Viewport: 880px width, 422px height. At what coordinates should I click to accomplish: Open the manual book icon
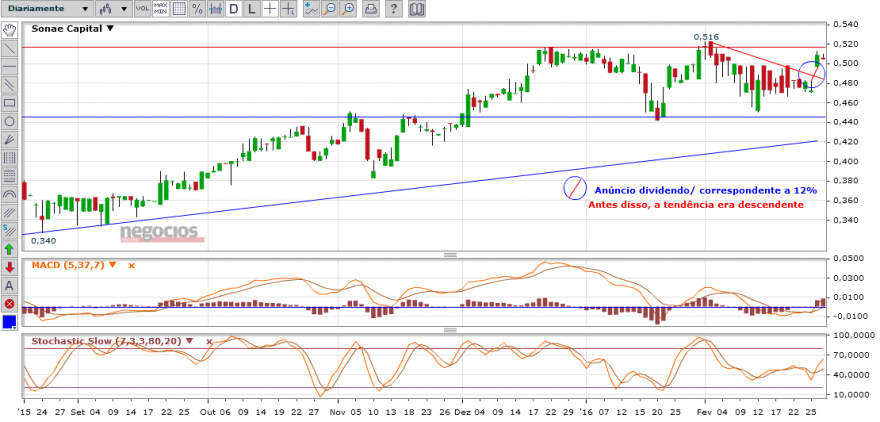tap(417, 8)
